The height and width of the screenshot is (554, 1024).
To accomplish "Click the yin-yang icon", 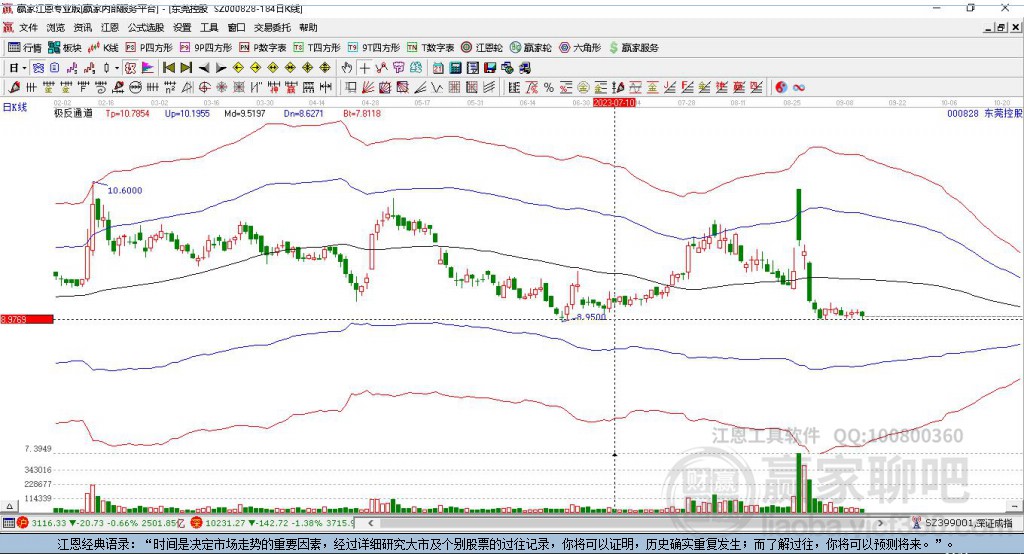I will pyautogui.click(x=781, y=87).
